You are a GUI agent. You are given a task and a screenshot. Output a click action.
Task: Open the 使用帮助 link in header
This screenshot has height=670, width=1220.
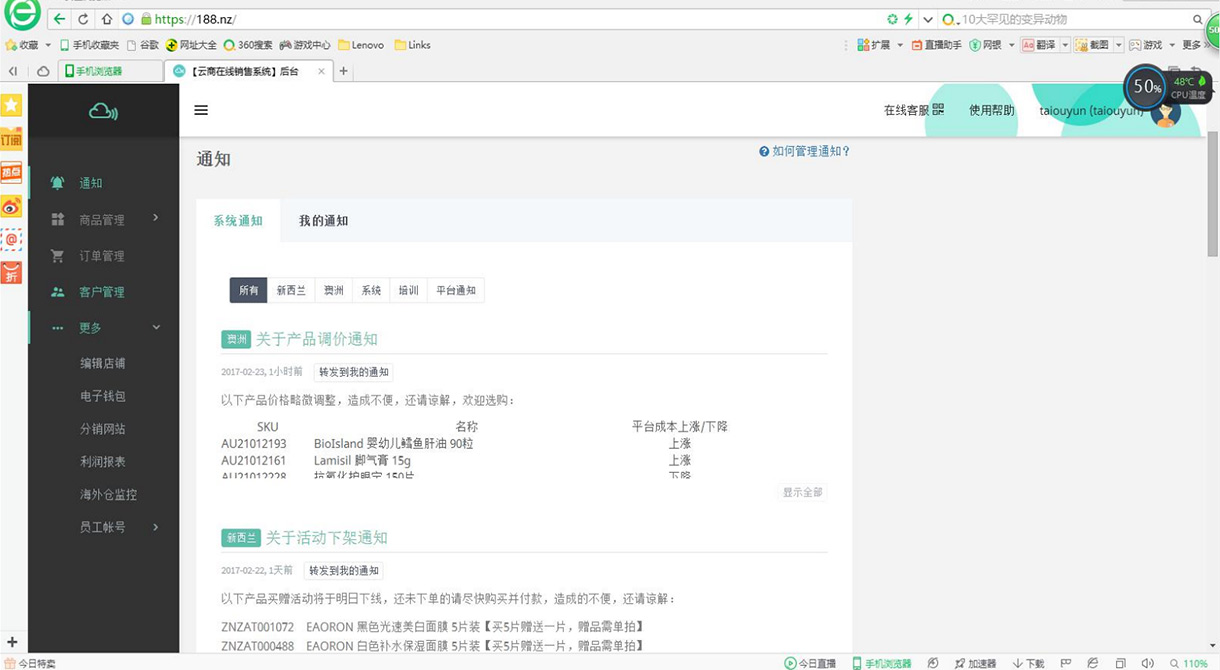(x=992, y=110)
